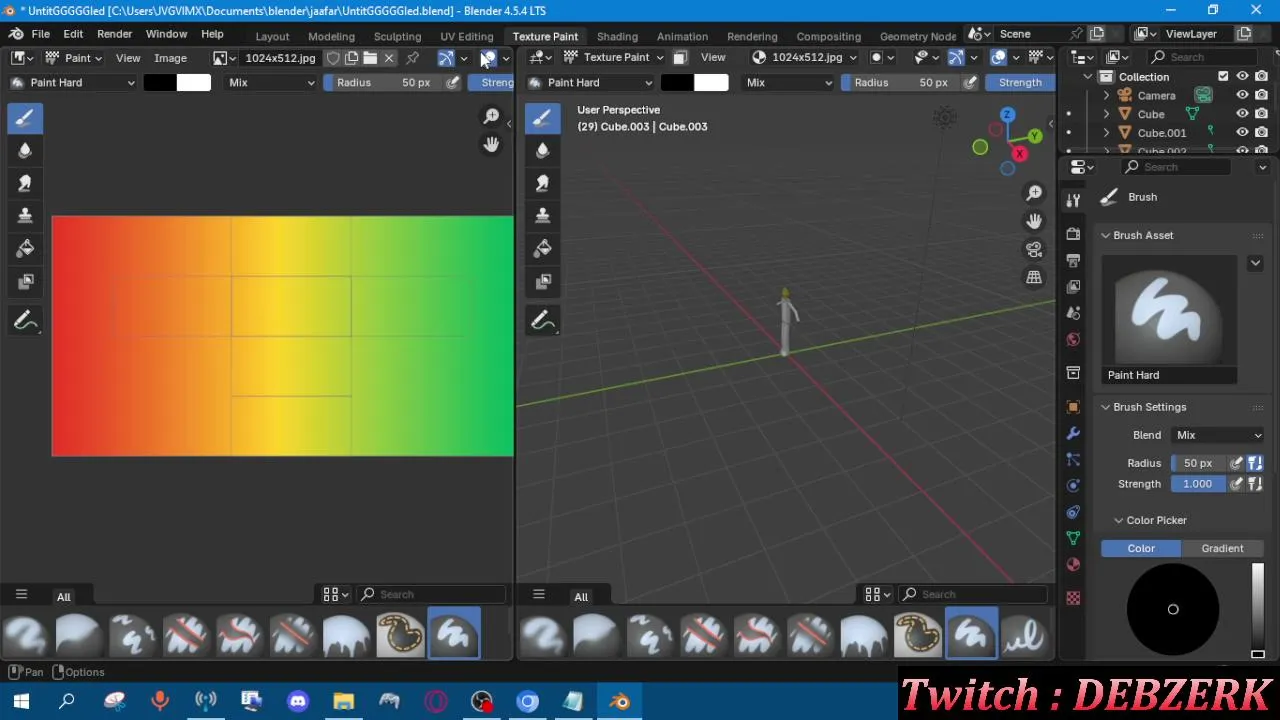Open Blend Mix dropdown in Brush Settings
Screen dimensions: 1280x720
click(1218, 435)
